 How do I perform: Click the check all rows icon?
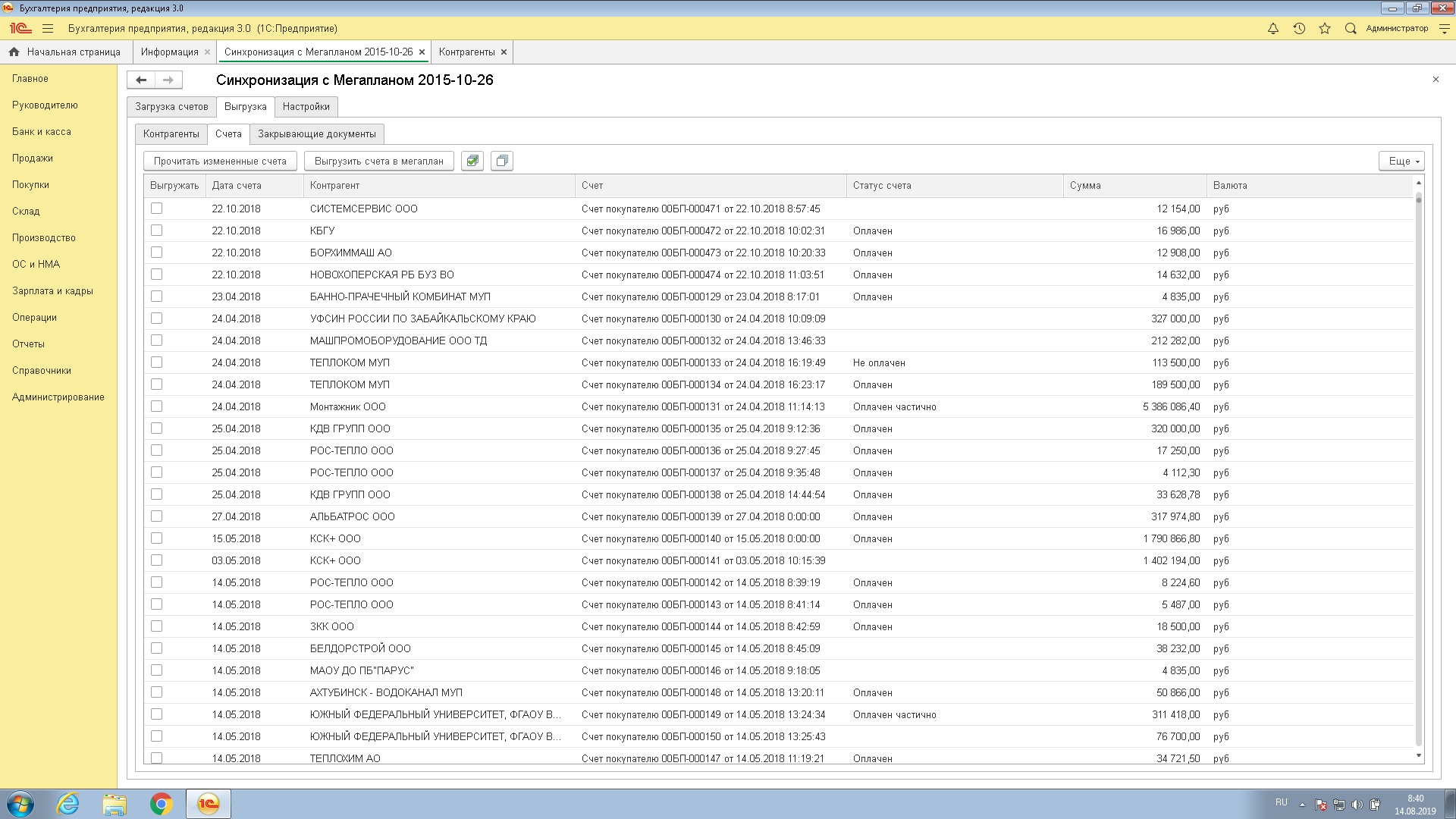[x=472, y=161]
